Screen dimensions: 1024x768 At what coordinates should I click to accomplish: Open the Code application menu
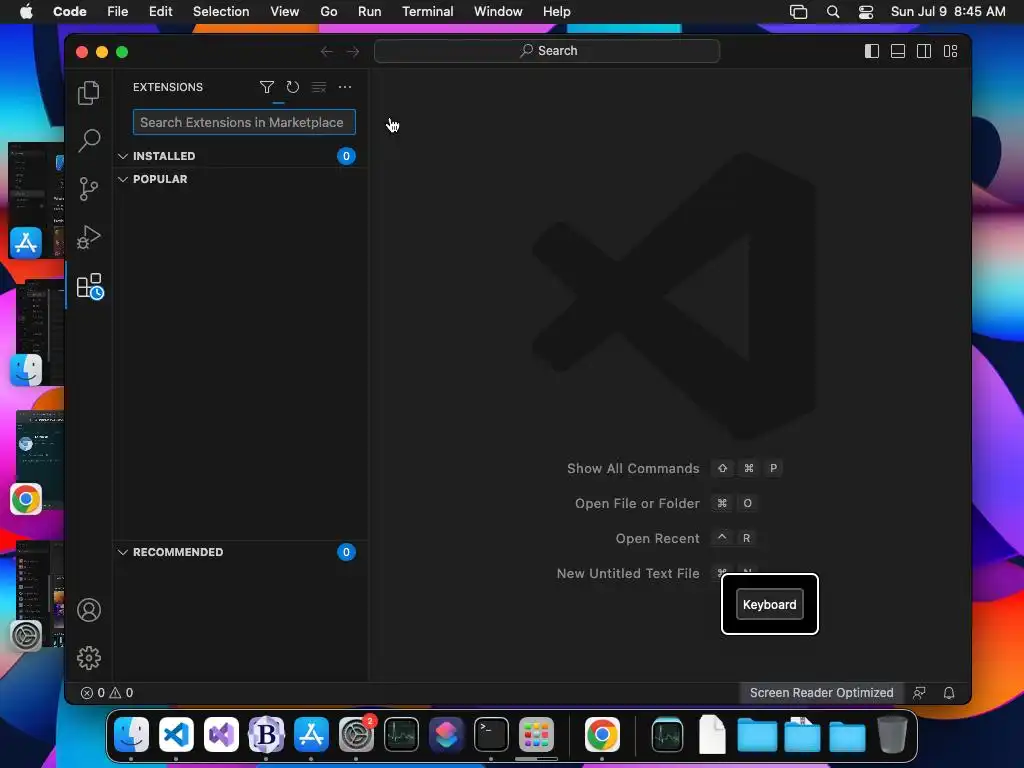coord(70,12)
